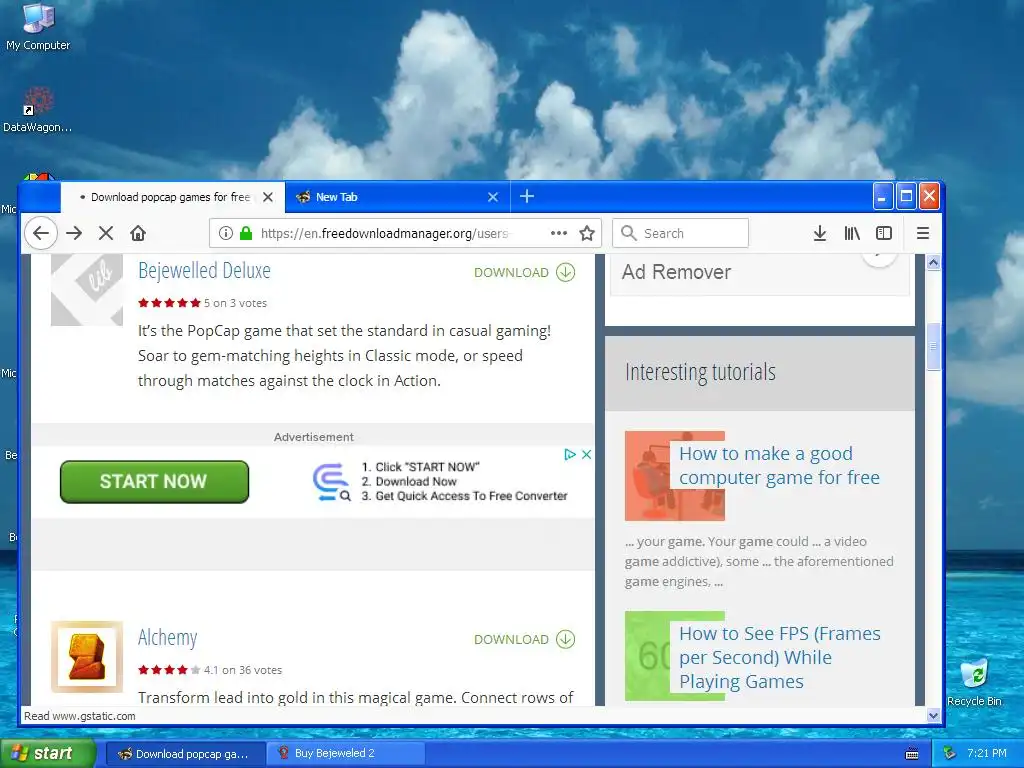View the green padlock connection details
Viewport: 1024px width, 768px height.
tap(246, 233)
